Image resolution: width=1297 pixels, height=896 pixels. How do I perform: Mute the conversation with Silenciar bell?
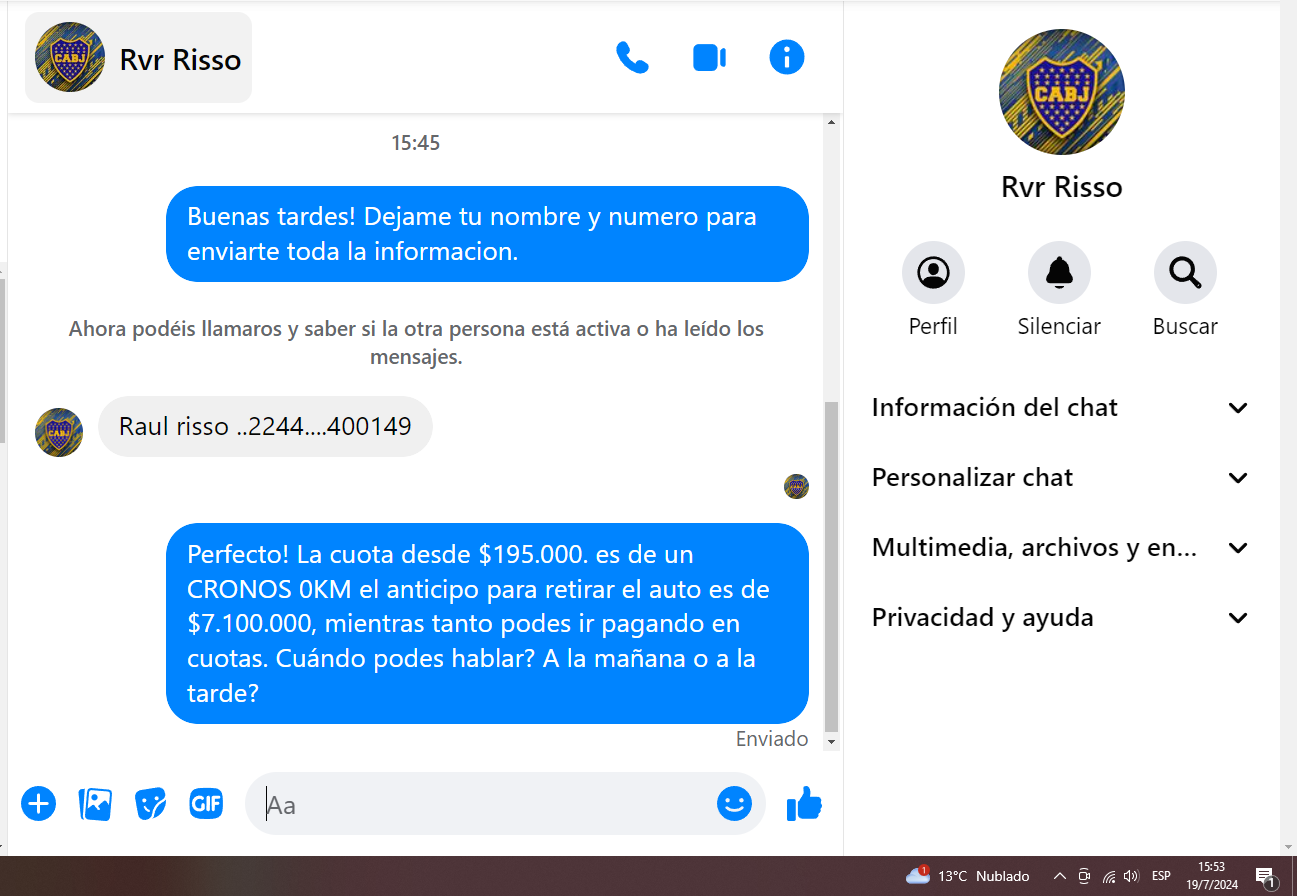pos(1059,273)
